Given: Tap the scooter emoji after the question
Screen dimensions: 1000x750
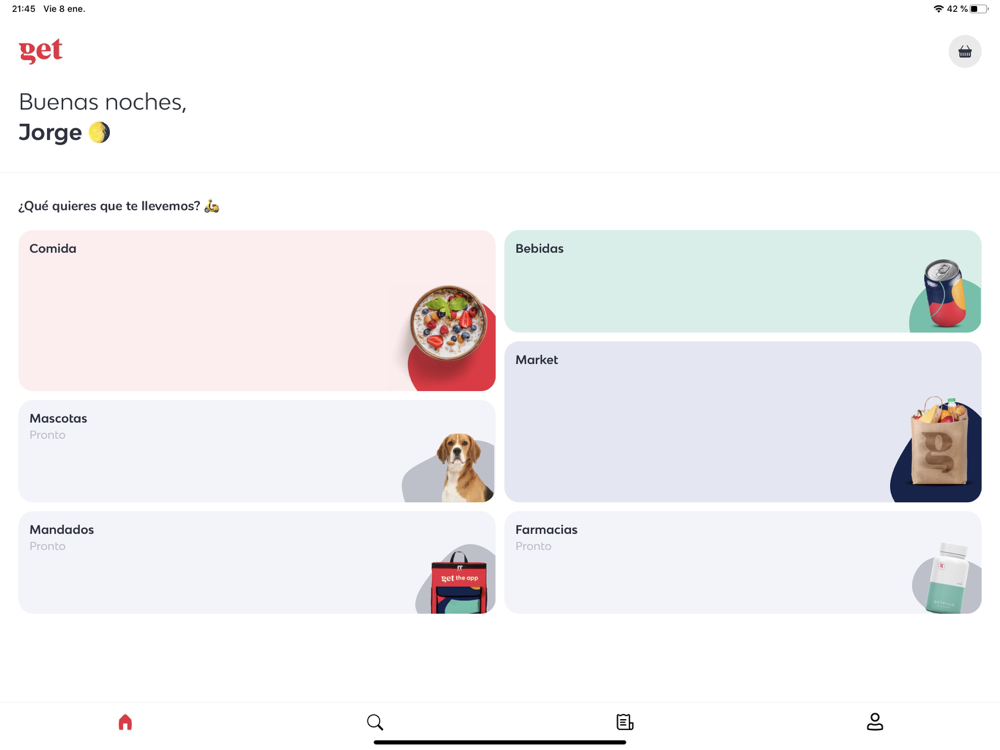Looking at the screenshot, I should tap(212, 206).
